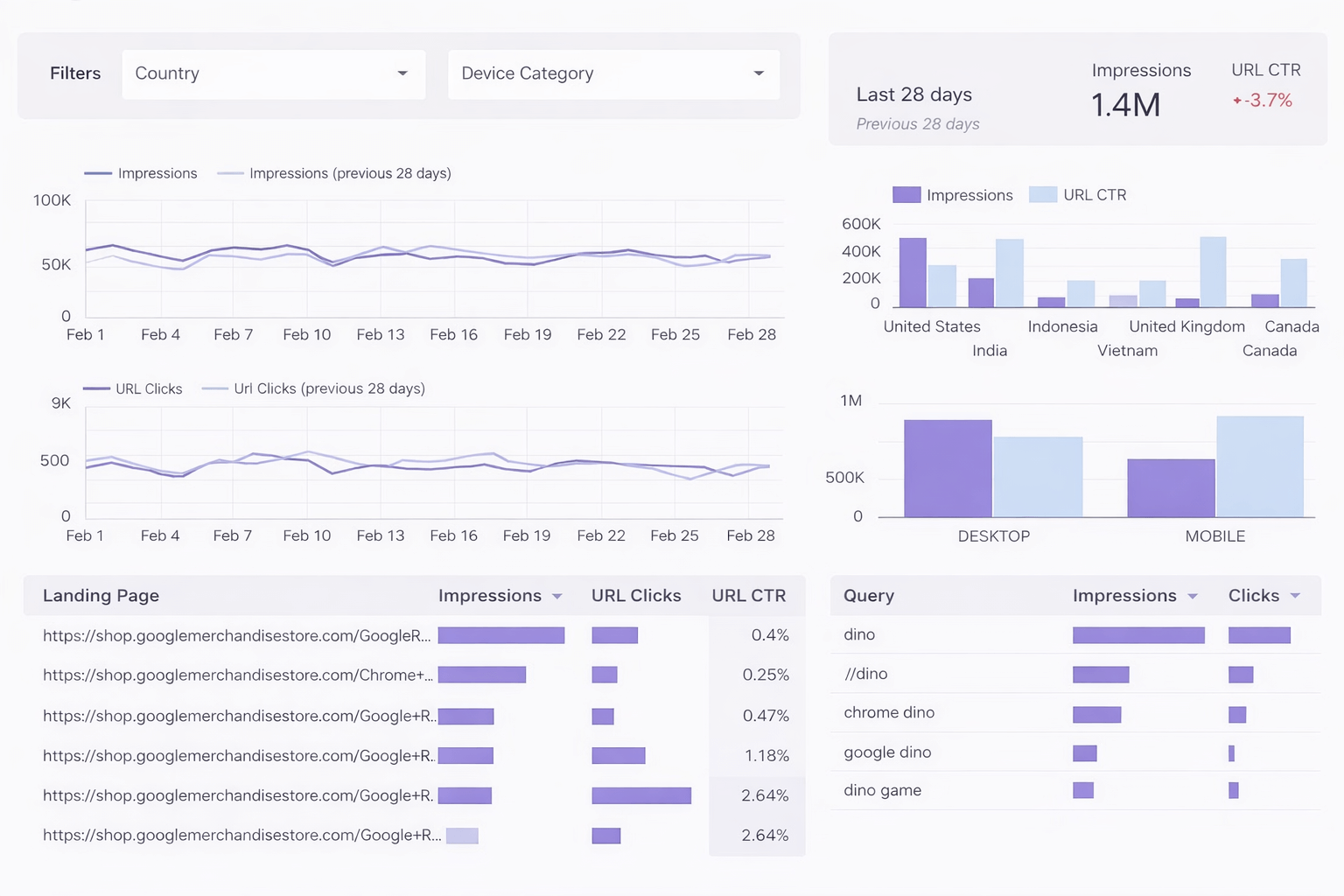Click the Clicks bar in the "//dino" row
This screenshot has height=896, width=1344.
pyautogui.click(x=1241, y=675)
